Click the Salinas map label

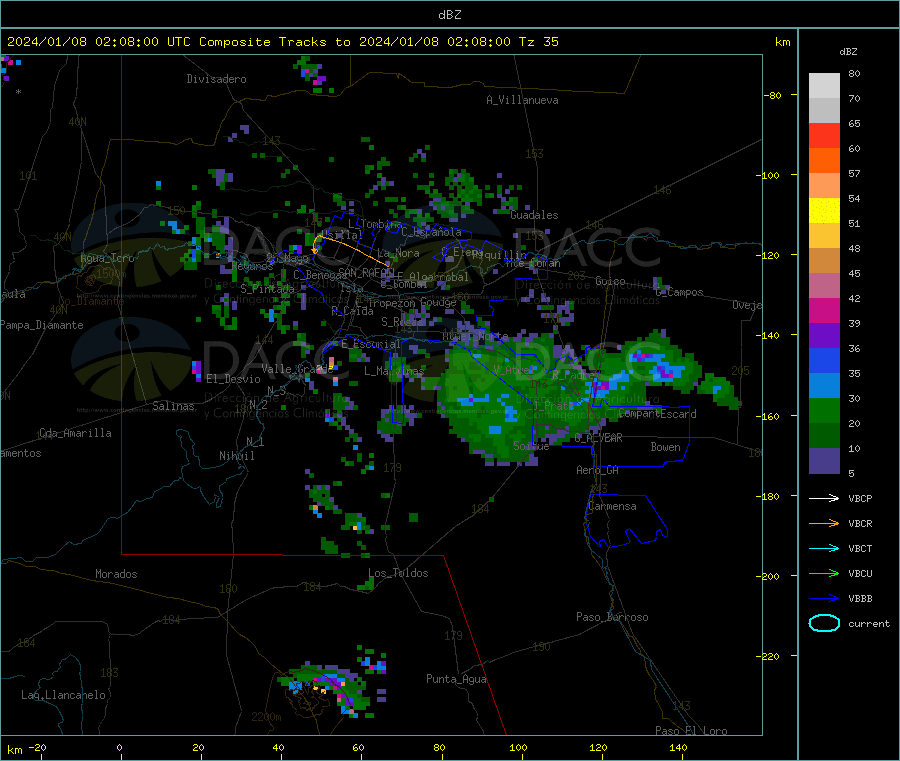pyautogui.click(x=173, y=406)
